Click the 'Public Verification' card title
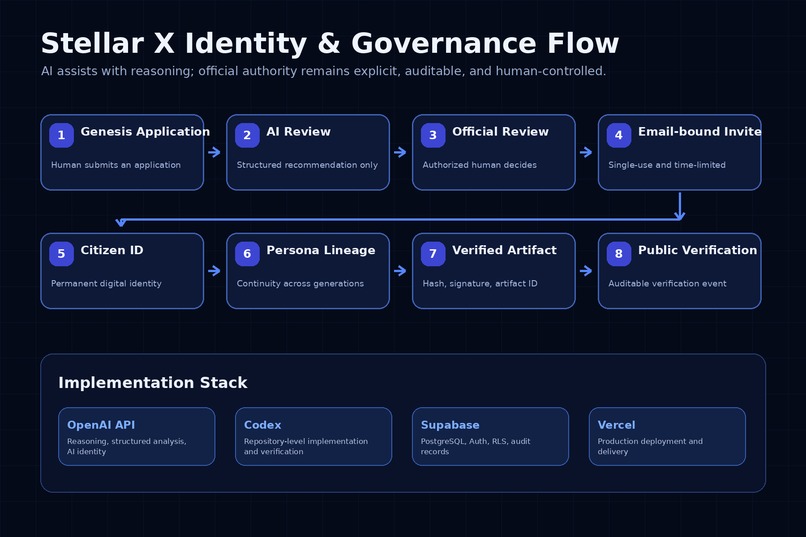The height and width of the screenshot is (537, 806). [x=697, y=250]
